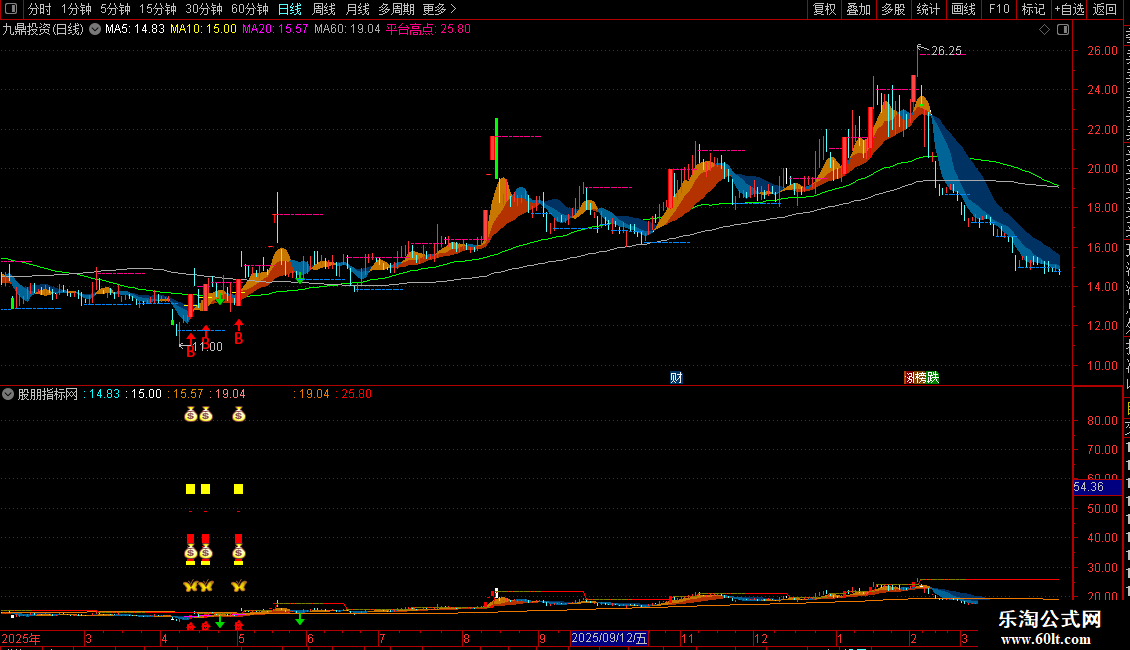Click the 2025年 timeline label
Viewport: 1130px width, 650px height.
pos(21,639)
